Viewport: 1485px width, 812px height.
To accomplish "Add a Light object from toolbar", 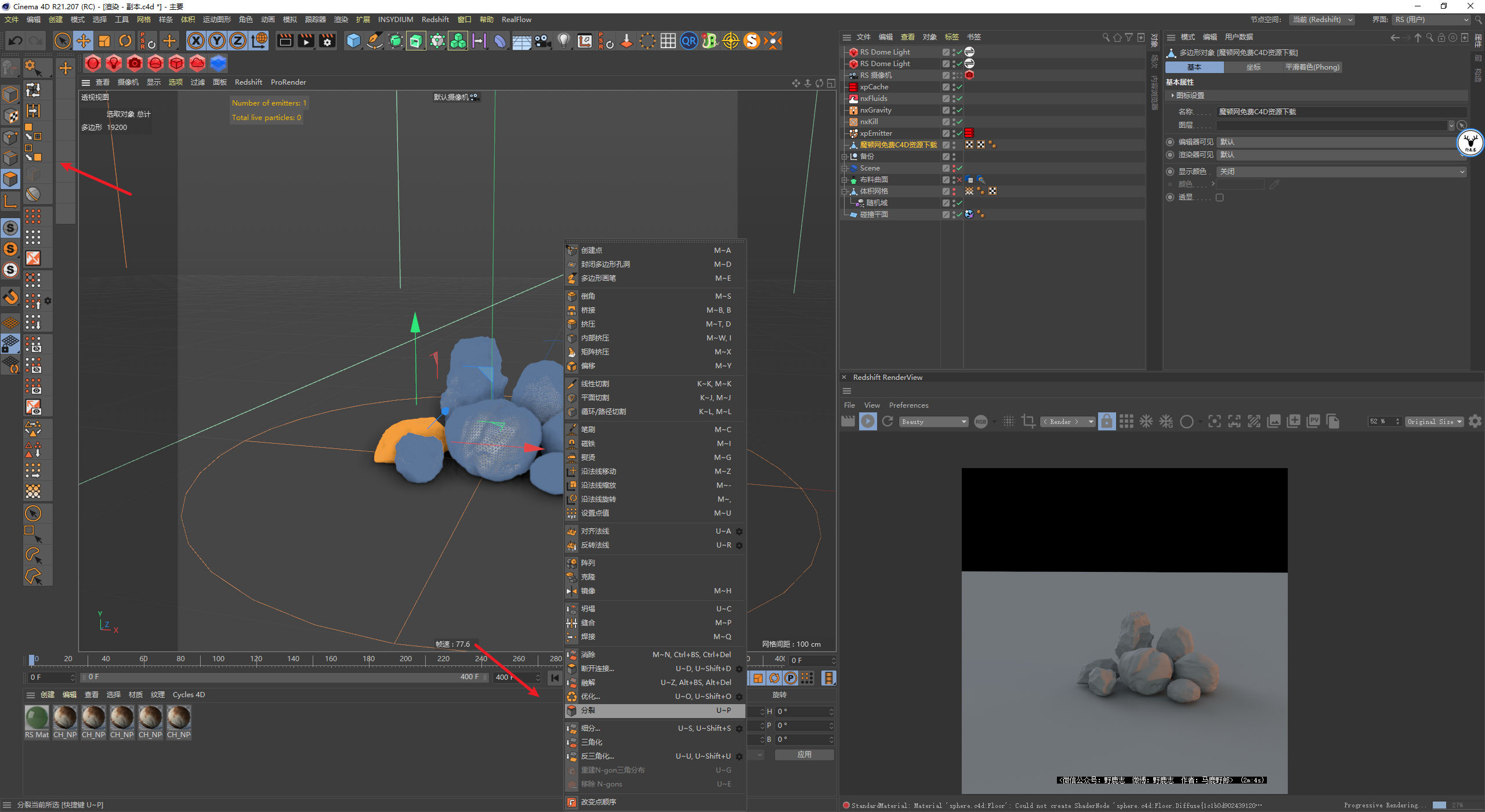I will pyautogui.click(x=563, y=41).
